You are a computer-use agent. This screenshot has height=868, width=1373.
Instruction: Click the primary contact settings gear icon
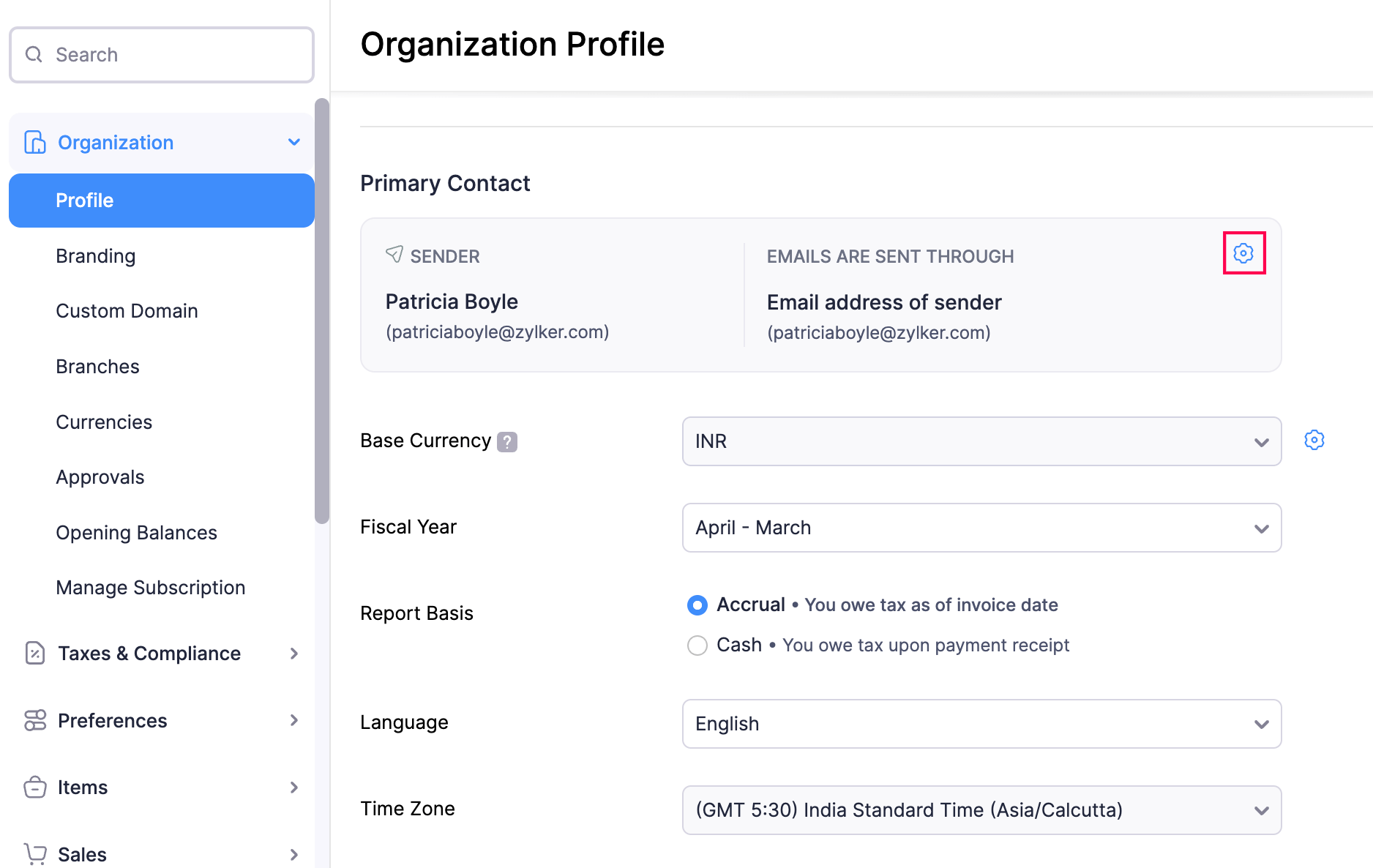pyautogui.click(x=1243, y=253)
